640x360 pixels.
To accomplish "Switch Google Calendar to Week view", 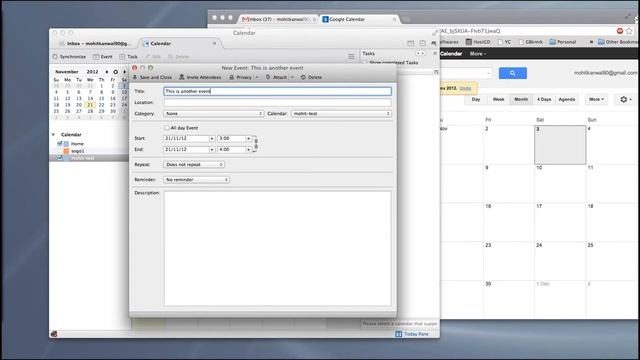I will (498, 99).
